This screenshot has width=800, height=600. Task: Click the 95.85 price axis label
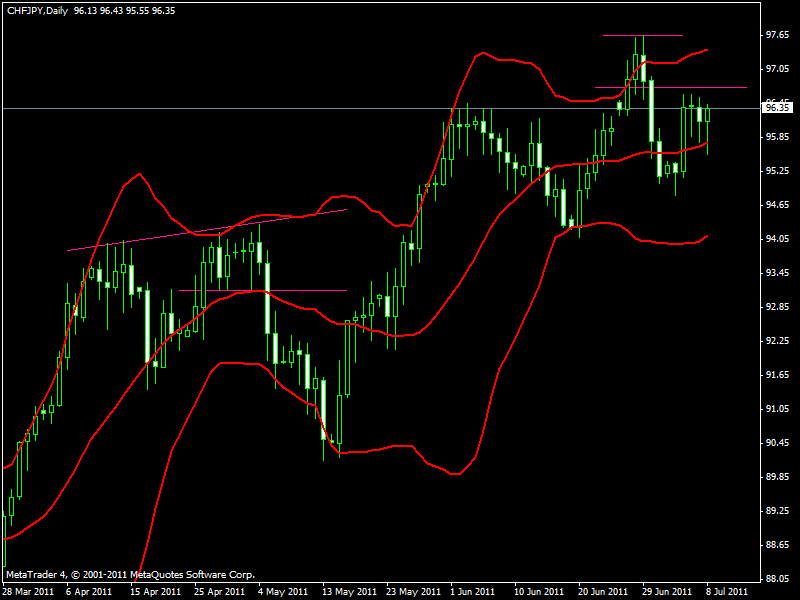[x=778, y=137]
